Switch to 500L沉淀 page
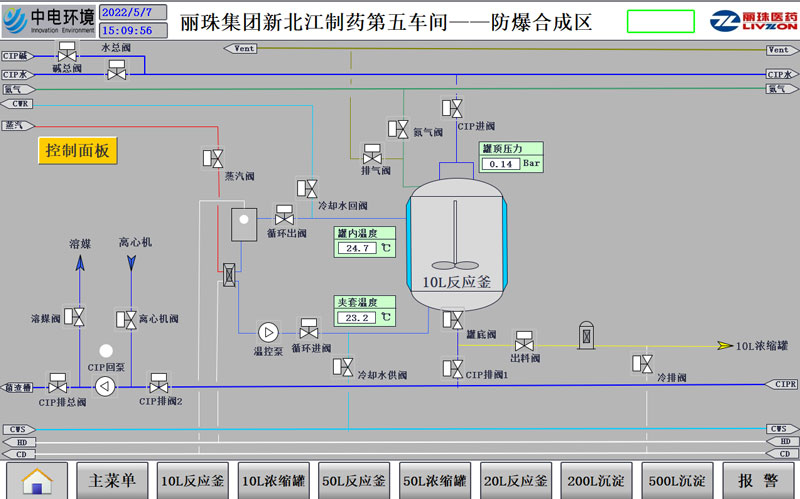800x499 pixels. click(677, 480)
